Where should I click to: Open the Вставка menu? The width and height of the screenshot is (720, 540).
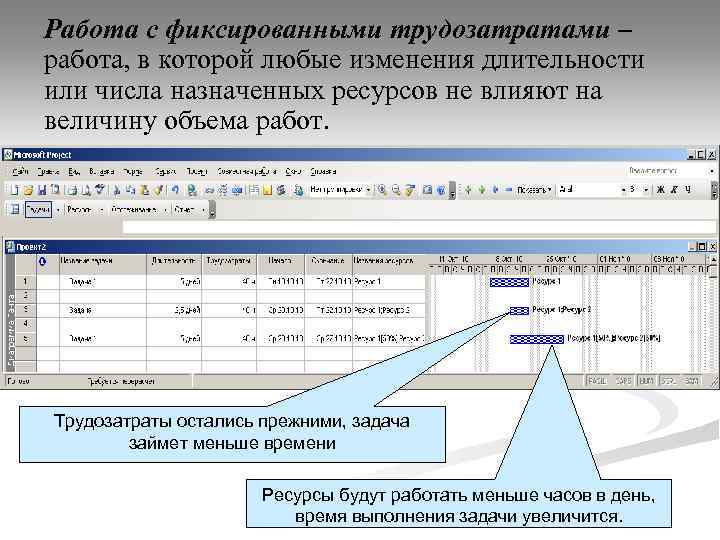pyautogui.click(x=101, y=171)
